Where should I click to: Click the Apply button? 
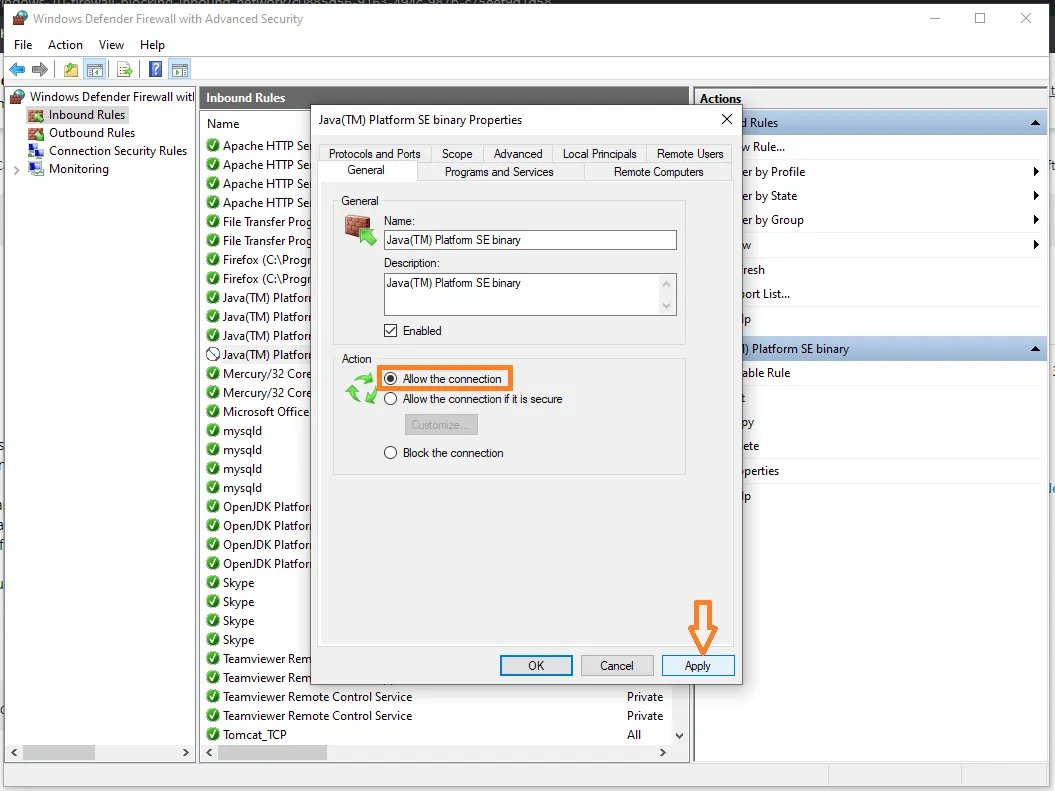(x=698, y=666)
